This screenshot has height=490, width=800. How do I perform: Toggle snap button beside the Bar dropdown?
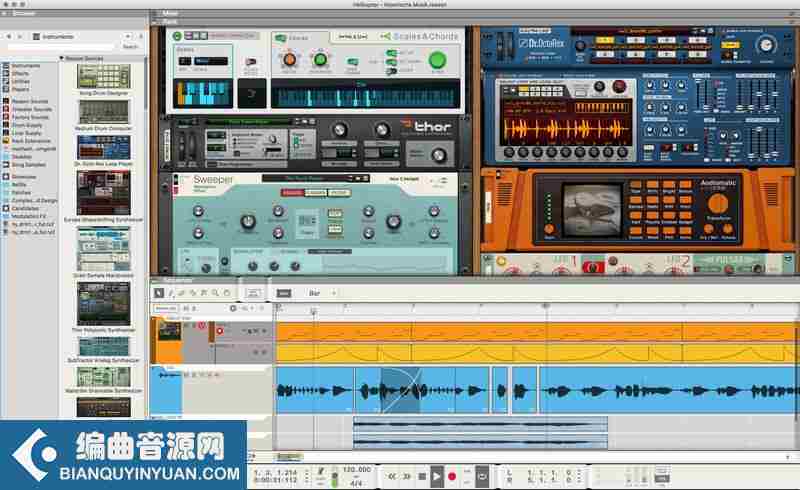click(284, 293)
